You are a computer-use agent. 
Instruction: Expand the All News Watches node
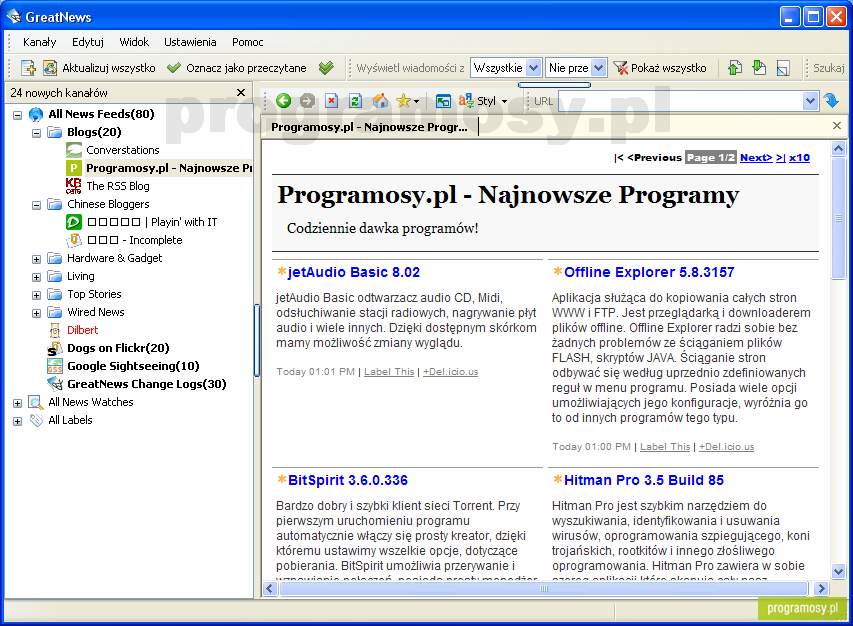point(17,403)
